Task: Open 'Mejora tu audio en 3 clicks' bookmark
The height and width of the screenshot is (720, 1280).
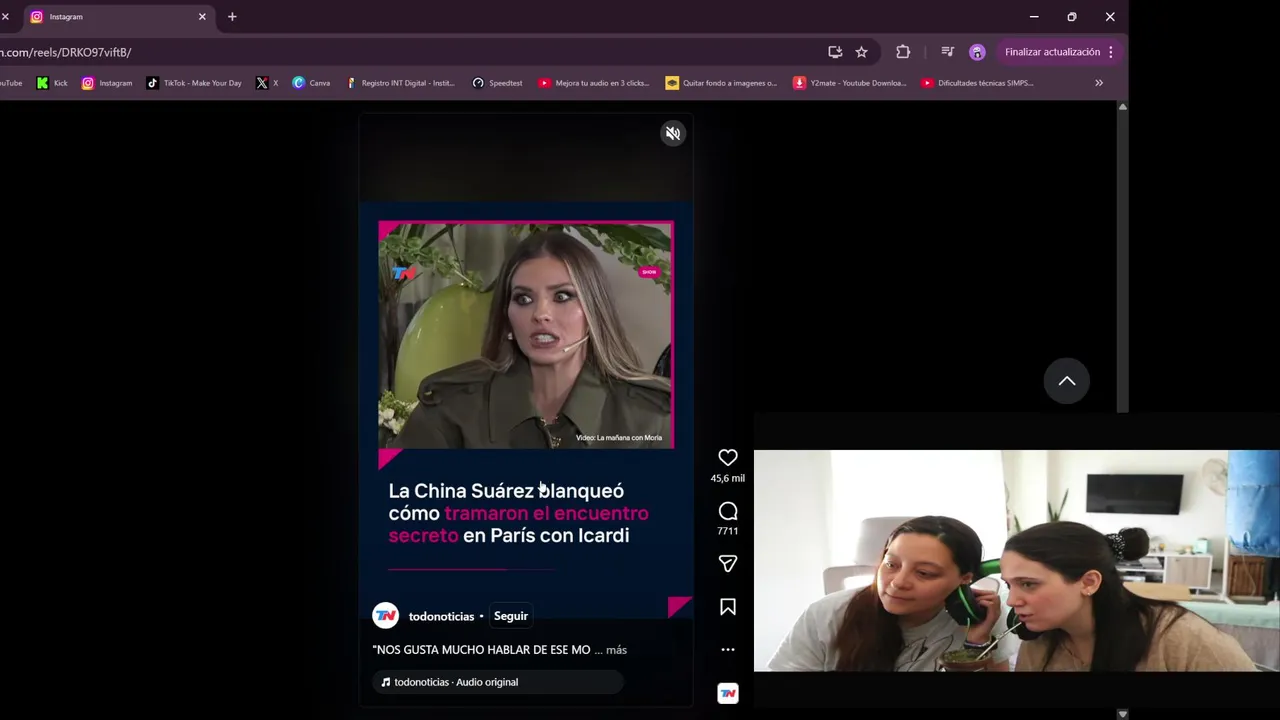Action: click(x=594, y=83)
